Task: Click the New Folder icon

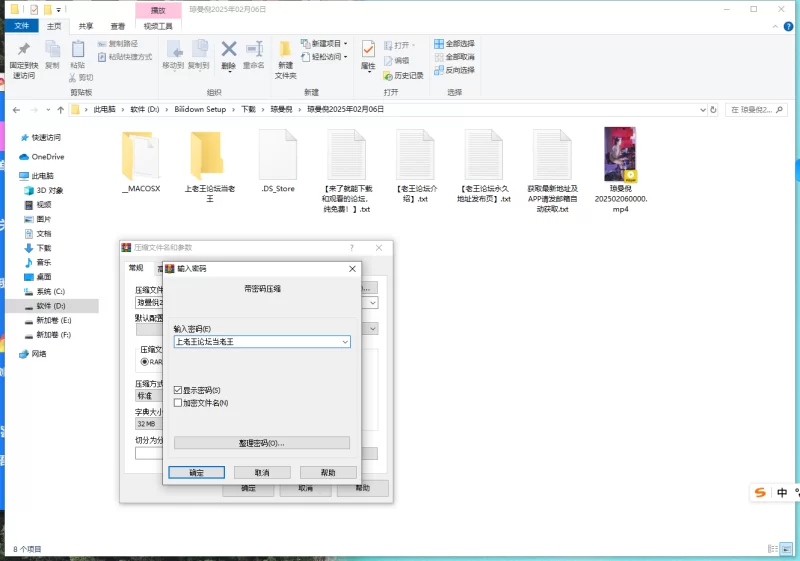Action: click(x=286, y=50)
